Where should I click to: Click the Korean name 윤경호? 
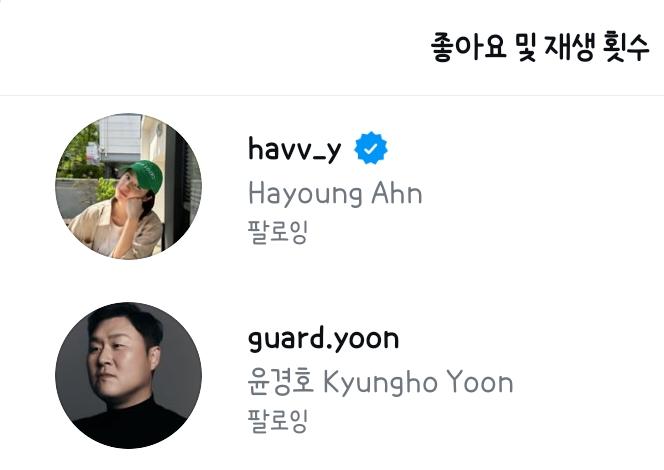(x=280, y=382)
